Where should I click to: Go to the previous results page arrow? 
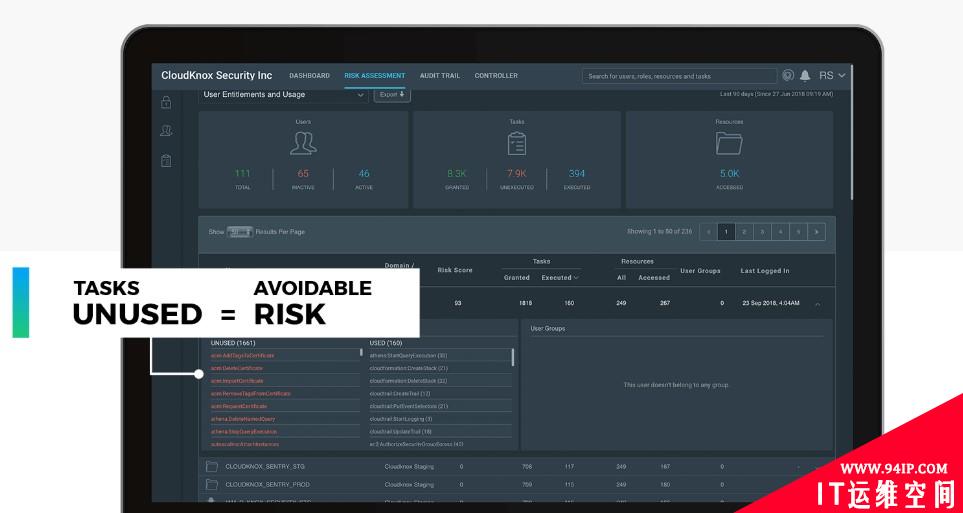pos(709,232)
